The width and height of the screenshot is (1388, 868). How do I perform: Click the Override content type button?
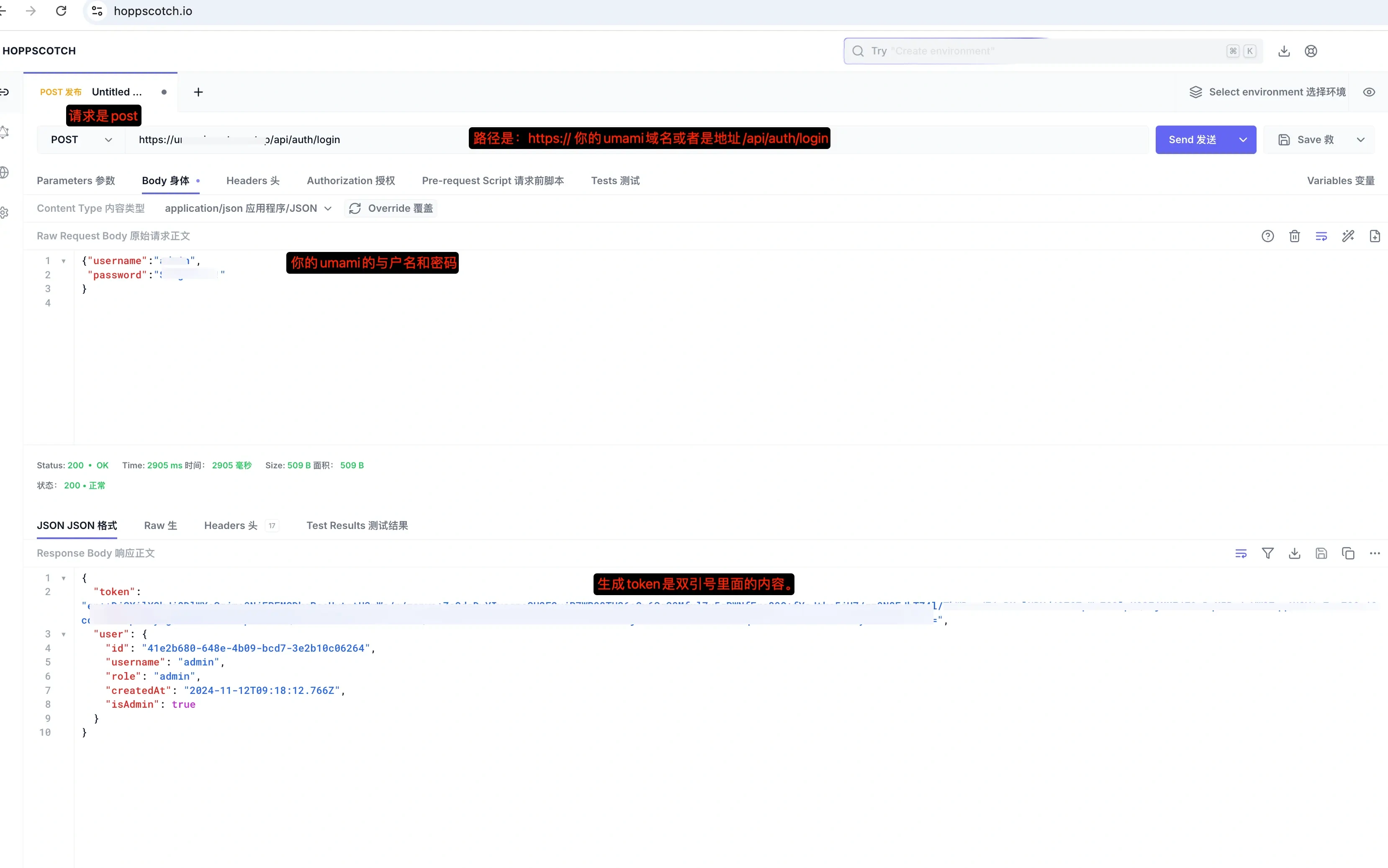[391, 208]
